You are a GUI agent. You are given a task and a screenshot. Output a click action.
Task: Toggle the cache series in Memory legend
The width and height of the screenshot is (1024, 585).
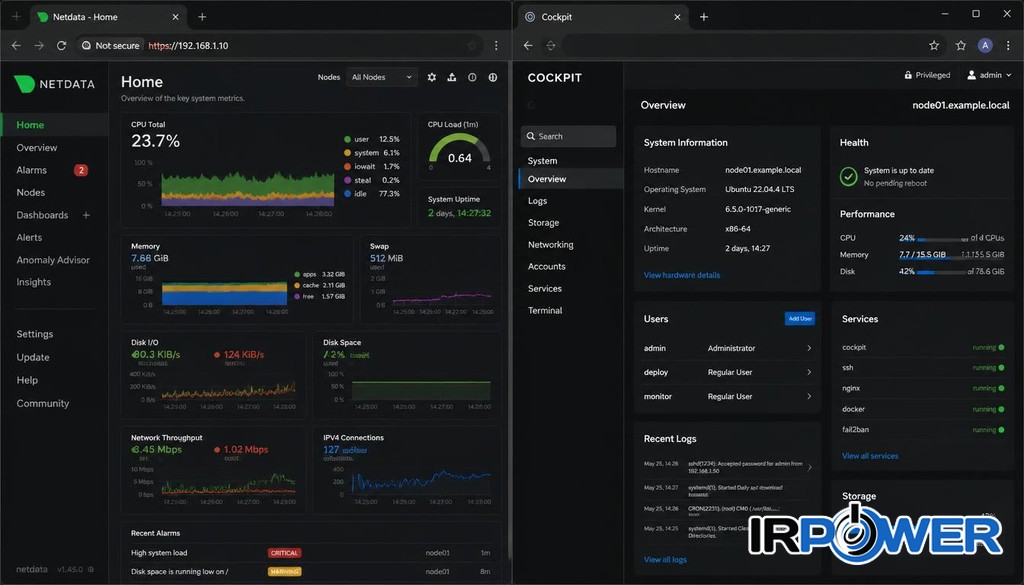coord(319,285)
